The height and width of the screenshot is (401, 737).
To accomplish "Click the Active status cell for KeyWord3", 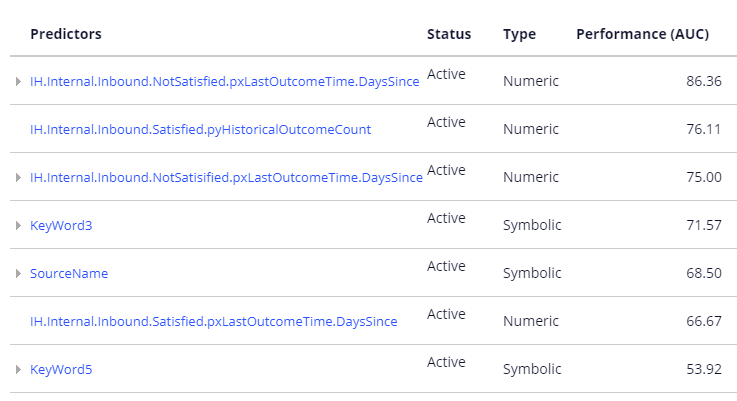I will point(446,218).
